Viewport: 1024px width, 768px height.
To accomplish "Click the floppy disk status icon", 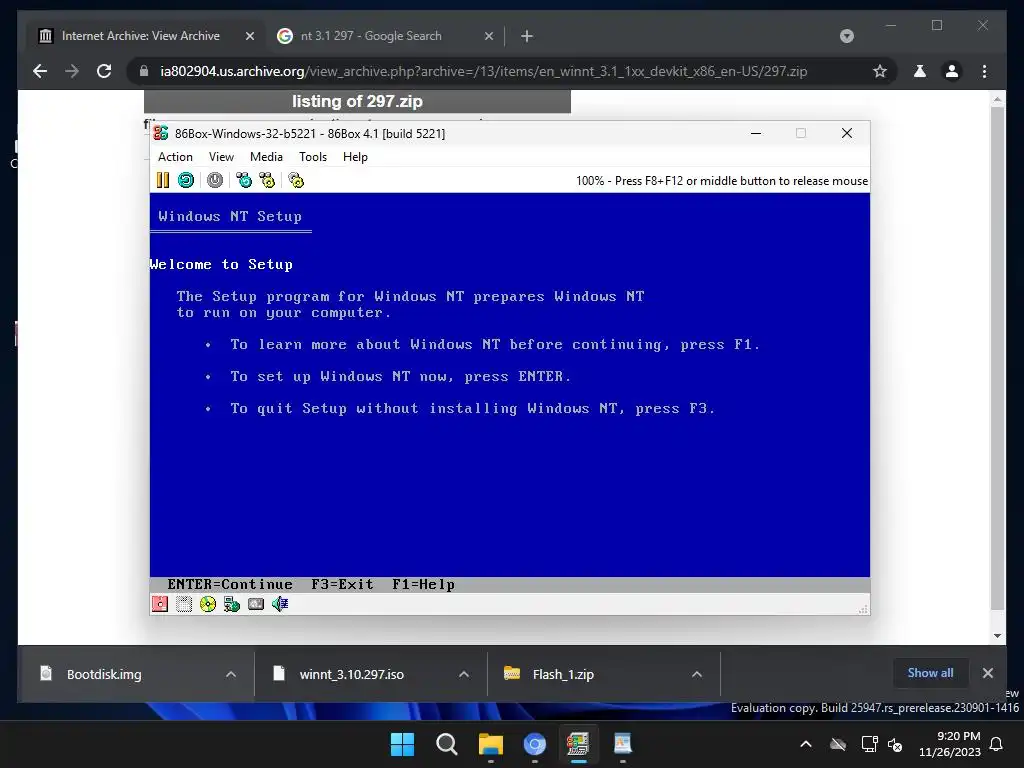I will [x=160, y=604].
